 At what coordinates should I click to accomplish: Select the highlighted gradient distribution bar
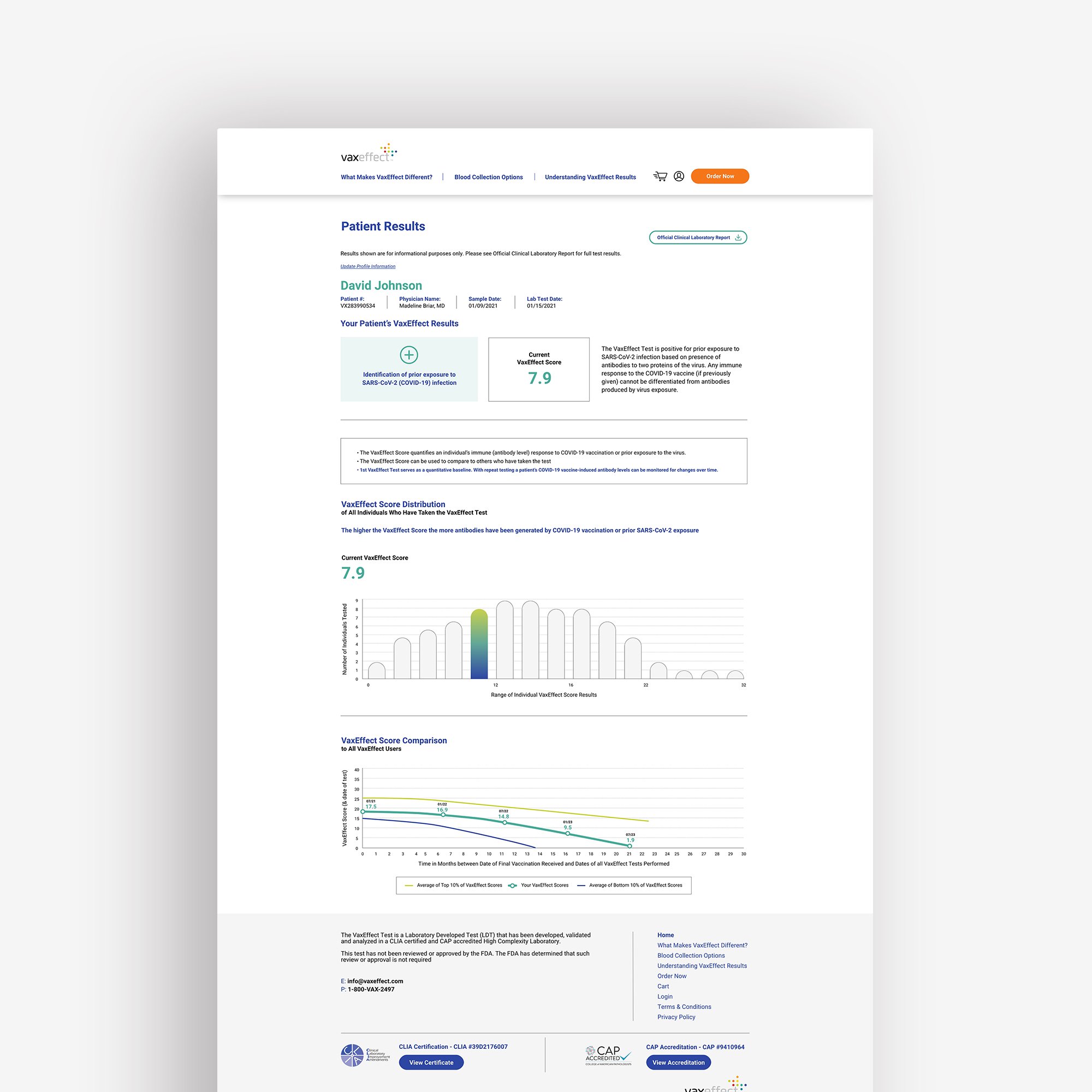pyautogui.click(x=479, y=644)
